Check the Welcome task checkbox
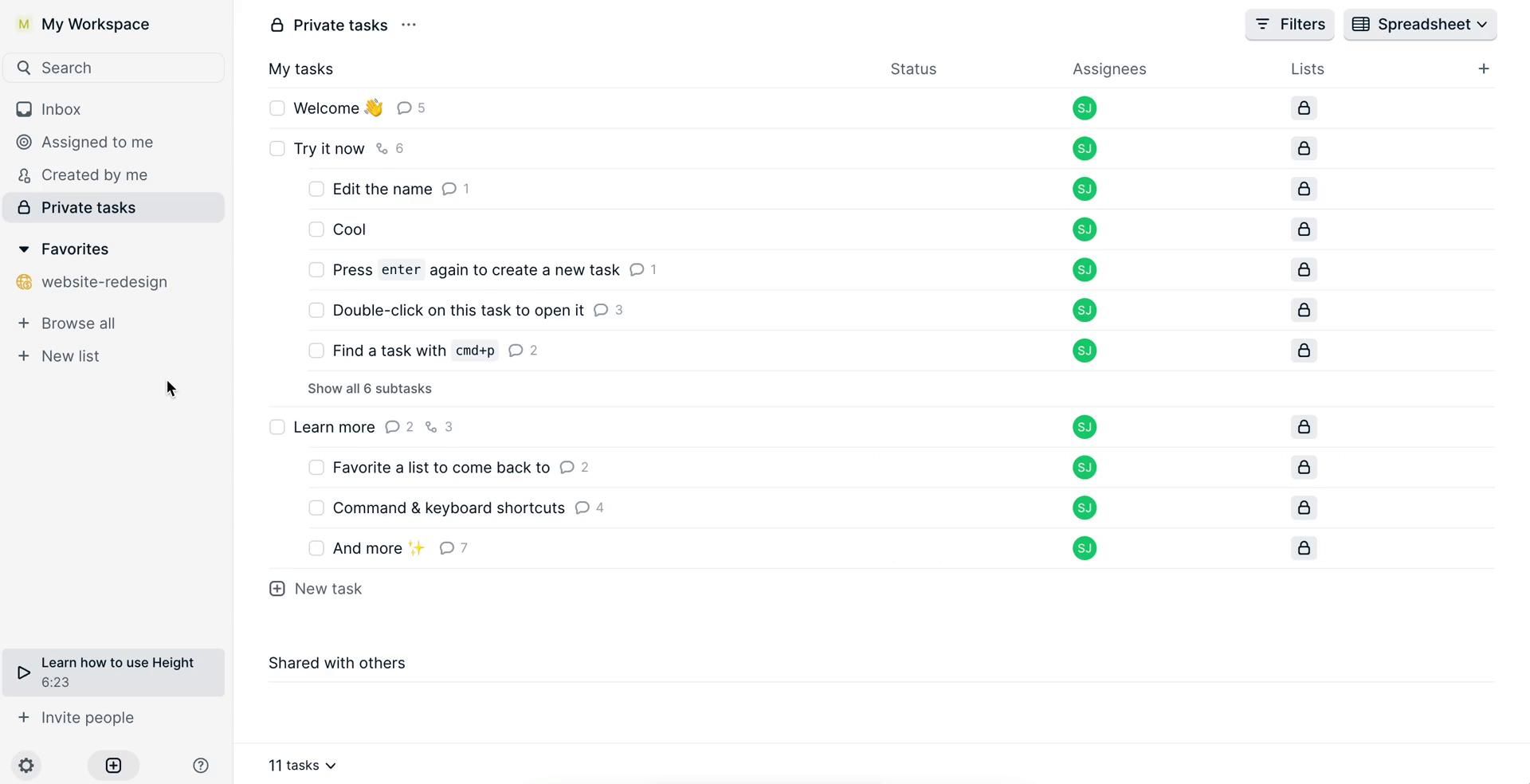Screen dimensions: 1530x784 coord(277,108)
